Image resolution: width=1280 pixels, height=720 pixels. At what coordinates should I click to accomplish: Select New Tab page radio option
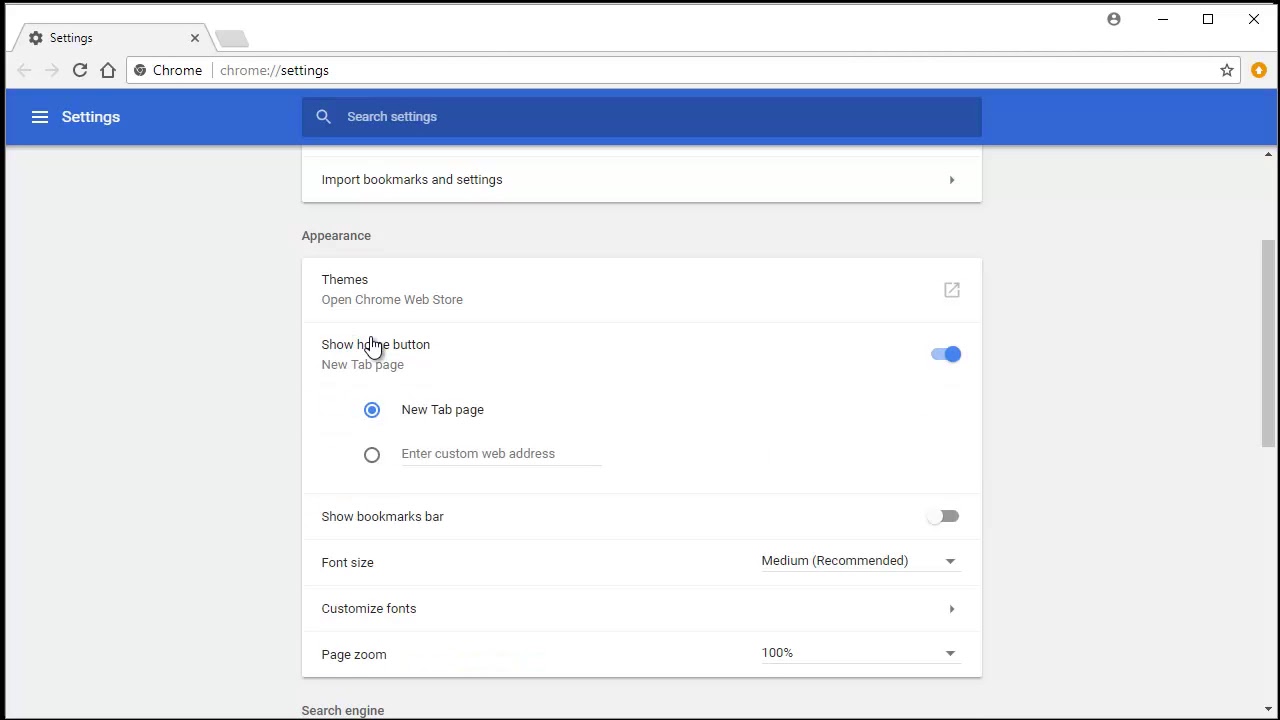coord(372,410)
